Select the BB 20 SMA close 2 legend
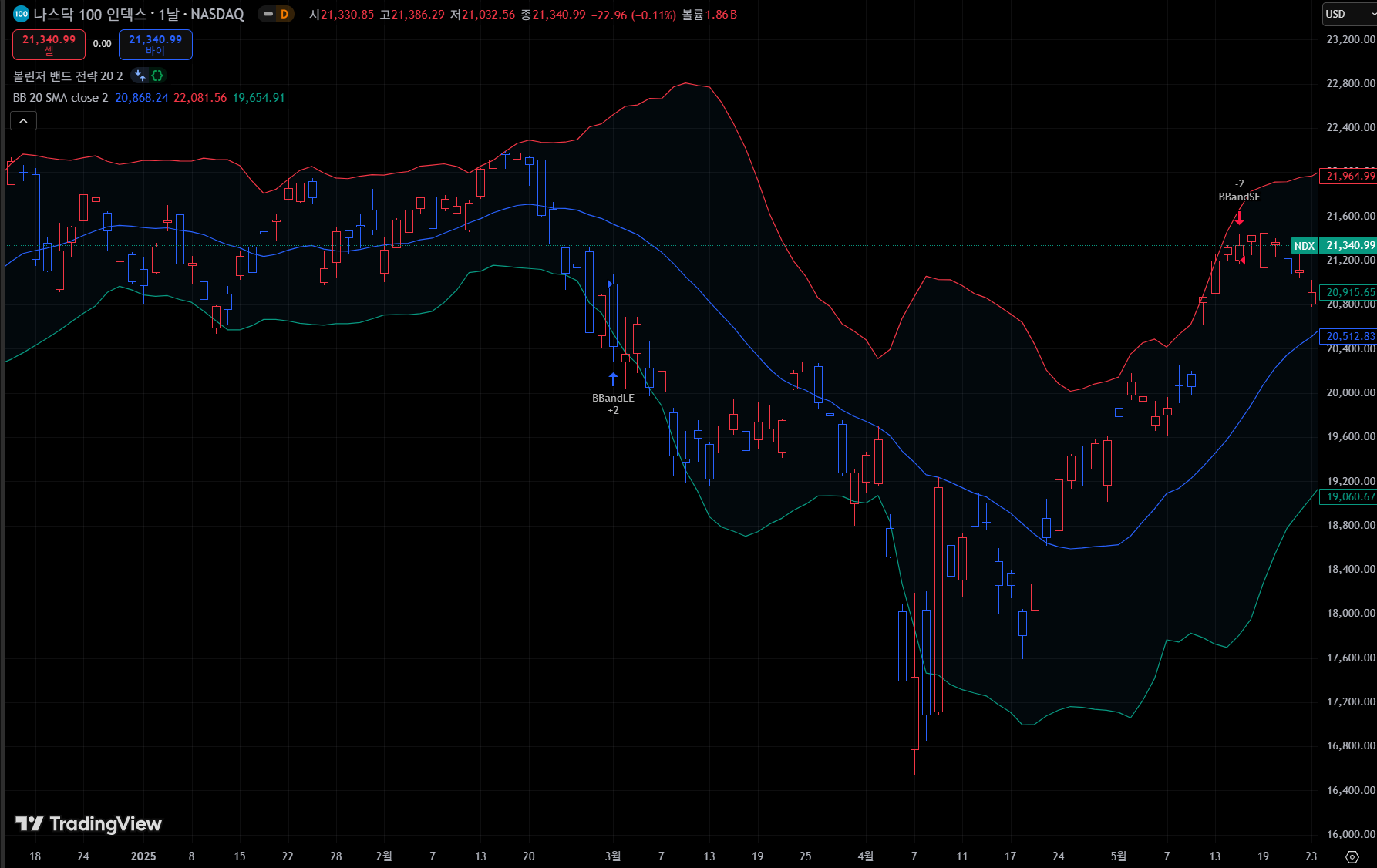Image resolution: width=1377 pixels, height=868 pixels. 61,98
